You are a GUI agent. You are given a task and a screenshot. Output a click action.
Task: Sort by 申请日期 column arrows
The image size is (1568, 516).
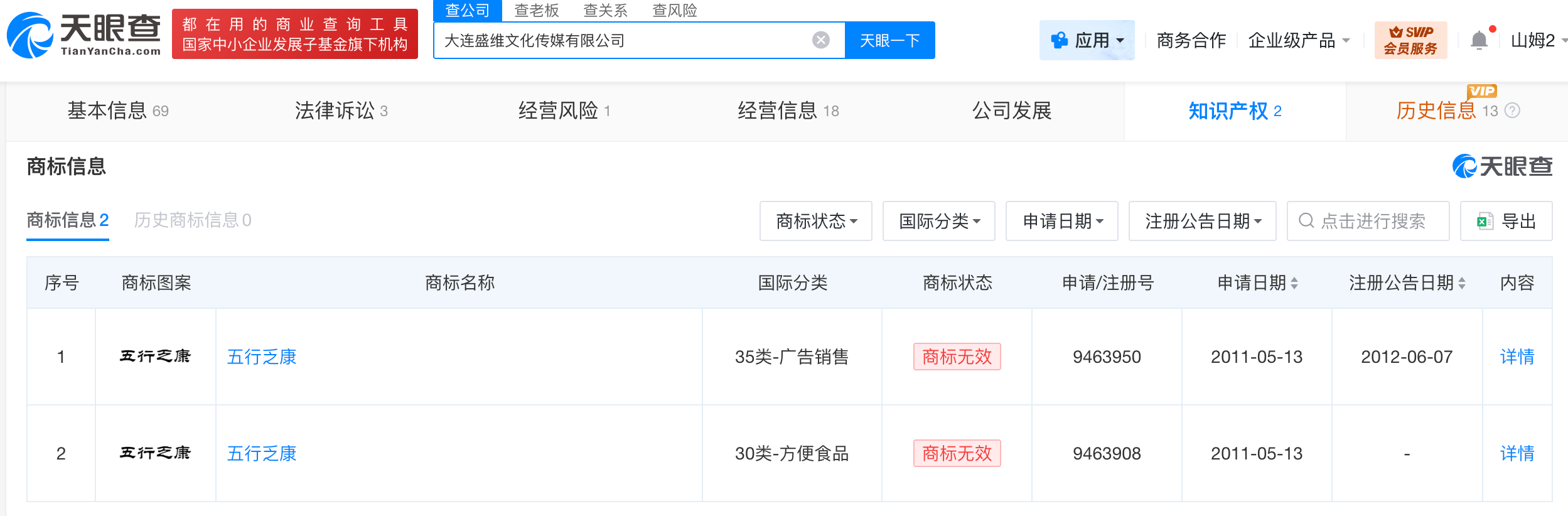pyautogui.click(x=1294, y=283)
